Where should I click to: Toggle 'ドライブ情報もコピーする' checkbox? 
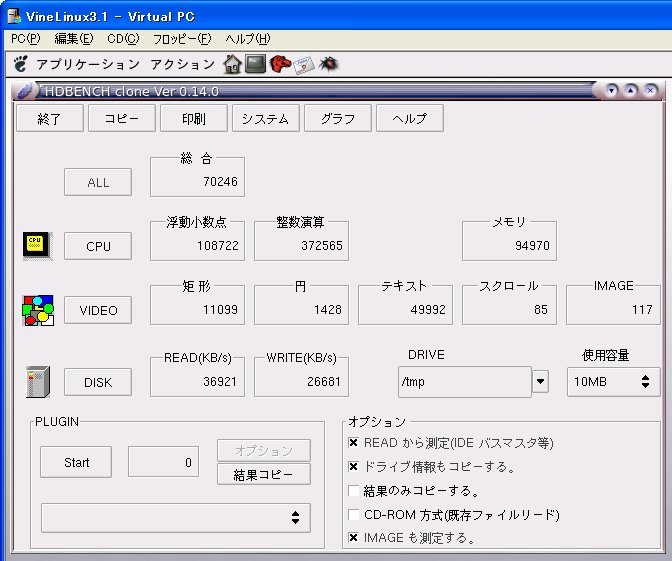(354, 466)
